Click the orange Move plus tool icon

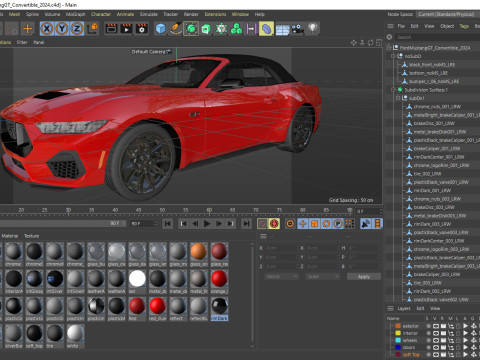[28, 29]
